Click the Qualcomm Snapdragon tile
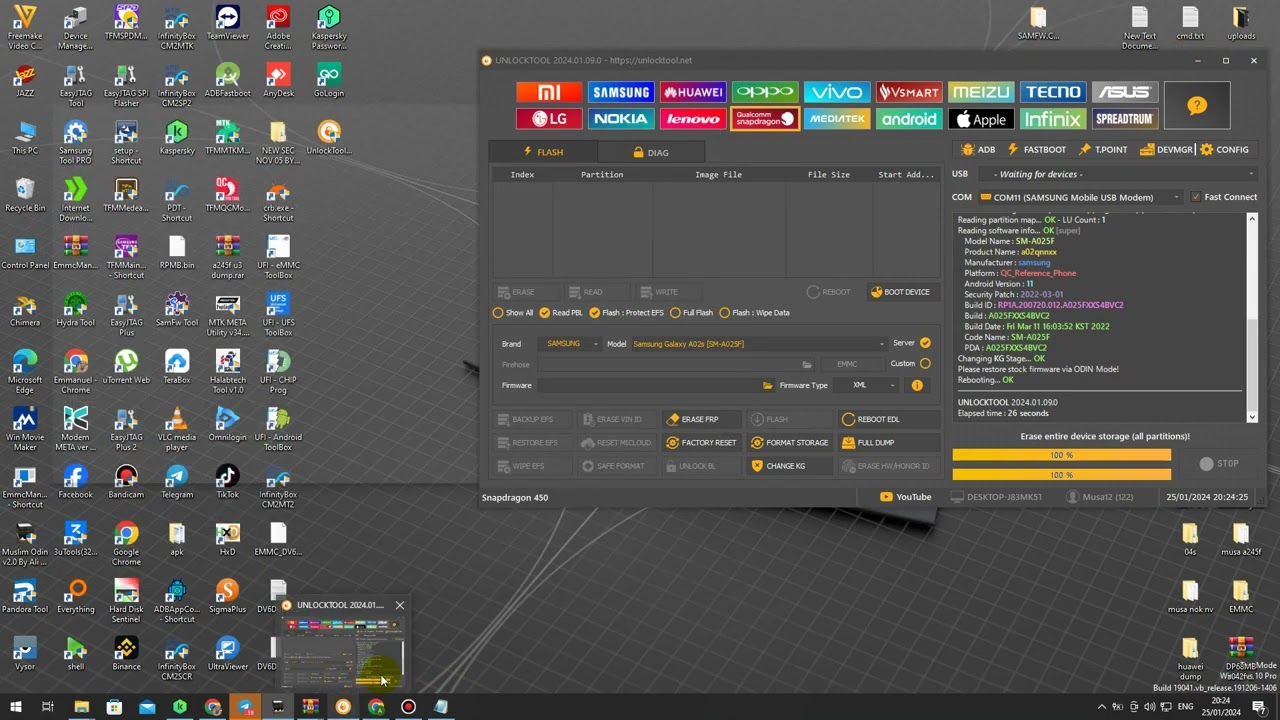The image size is (1280, 720). [765, 119]
